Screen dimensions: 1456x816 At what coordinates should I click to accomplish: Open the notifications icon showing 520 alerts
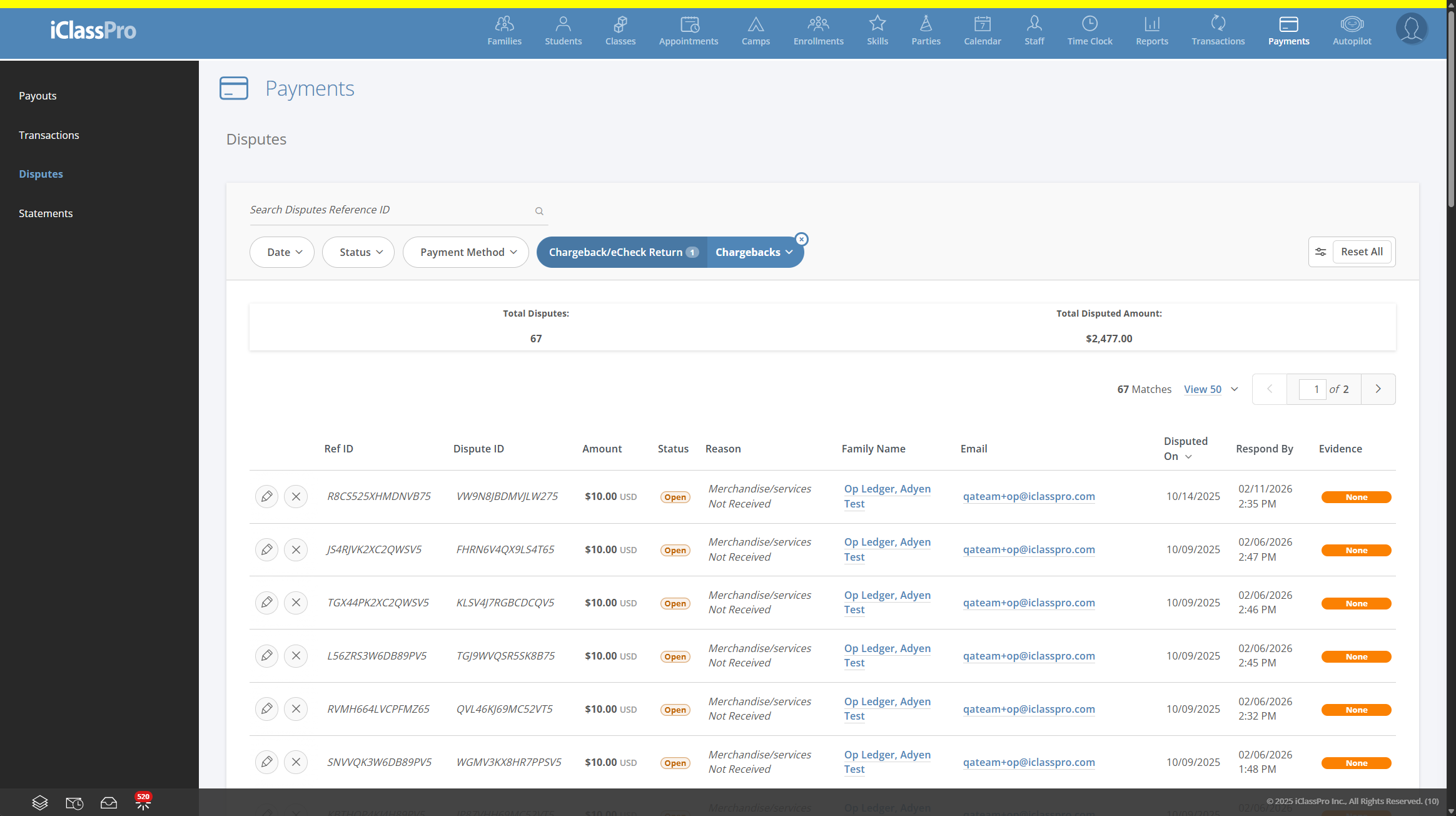143,802
